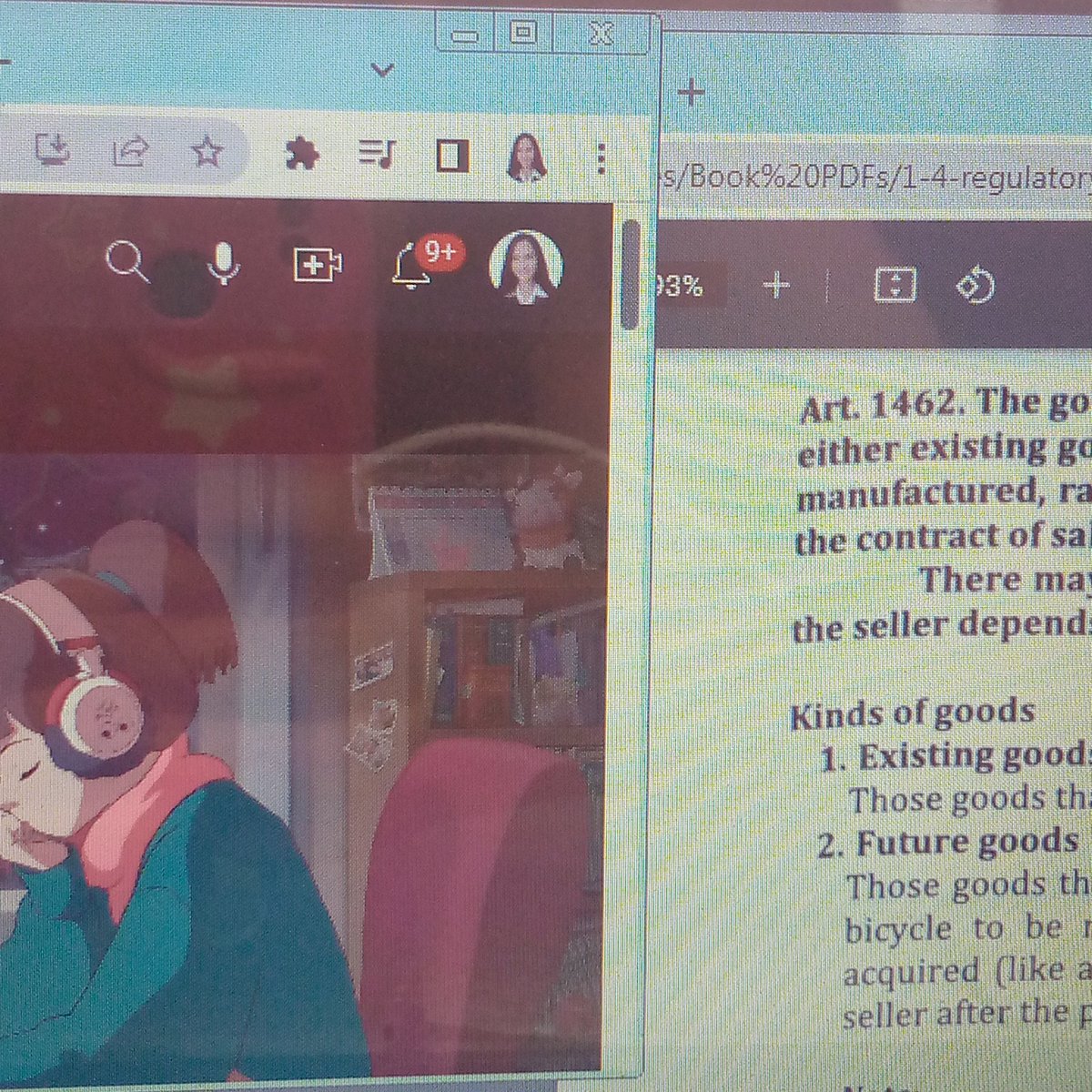Minimize the front browser window

[x=466, y=36]
